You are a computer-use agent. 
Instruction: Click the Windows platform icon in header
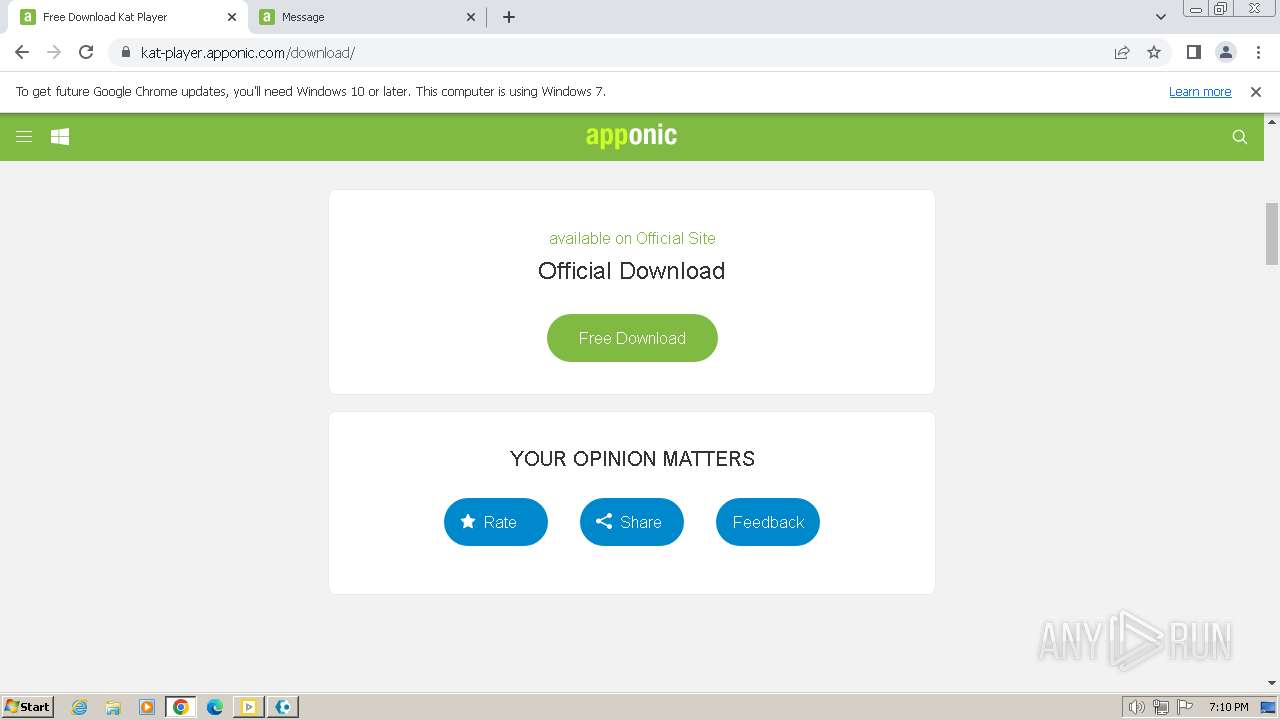point(60,137)
